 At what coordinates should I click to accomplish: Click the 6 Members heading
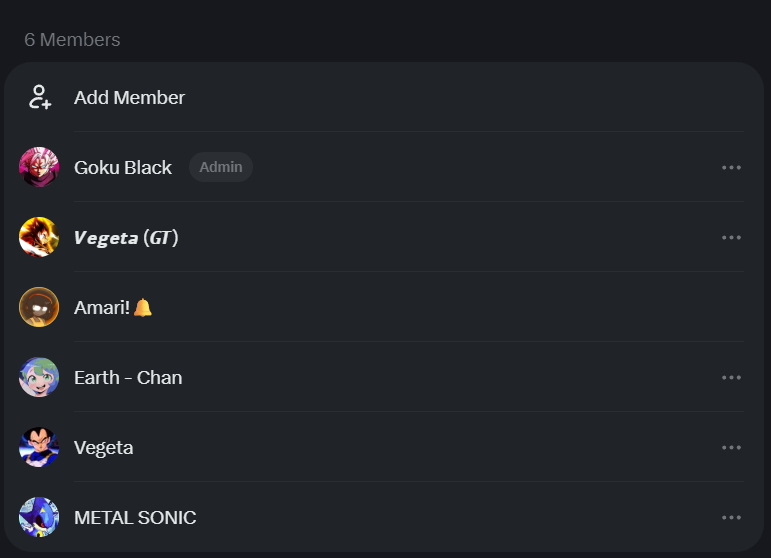(x=72, y=40)
